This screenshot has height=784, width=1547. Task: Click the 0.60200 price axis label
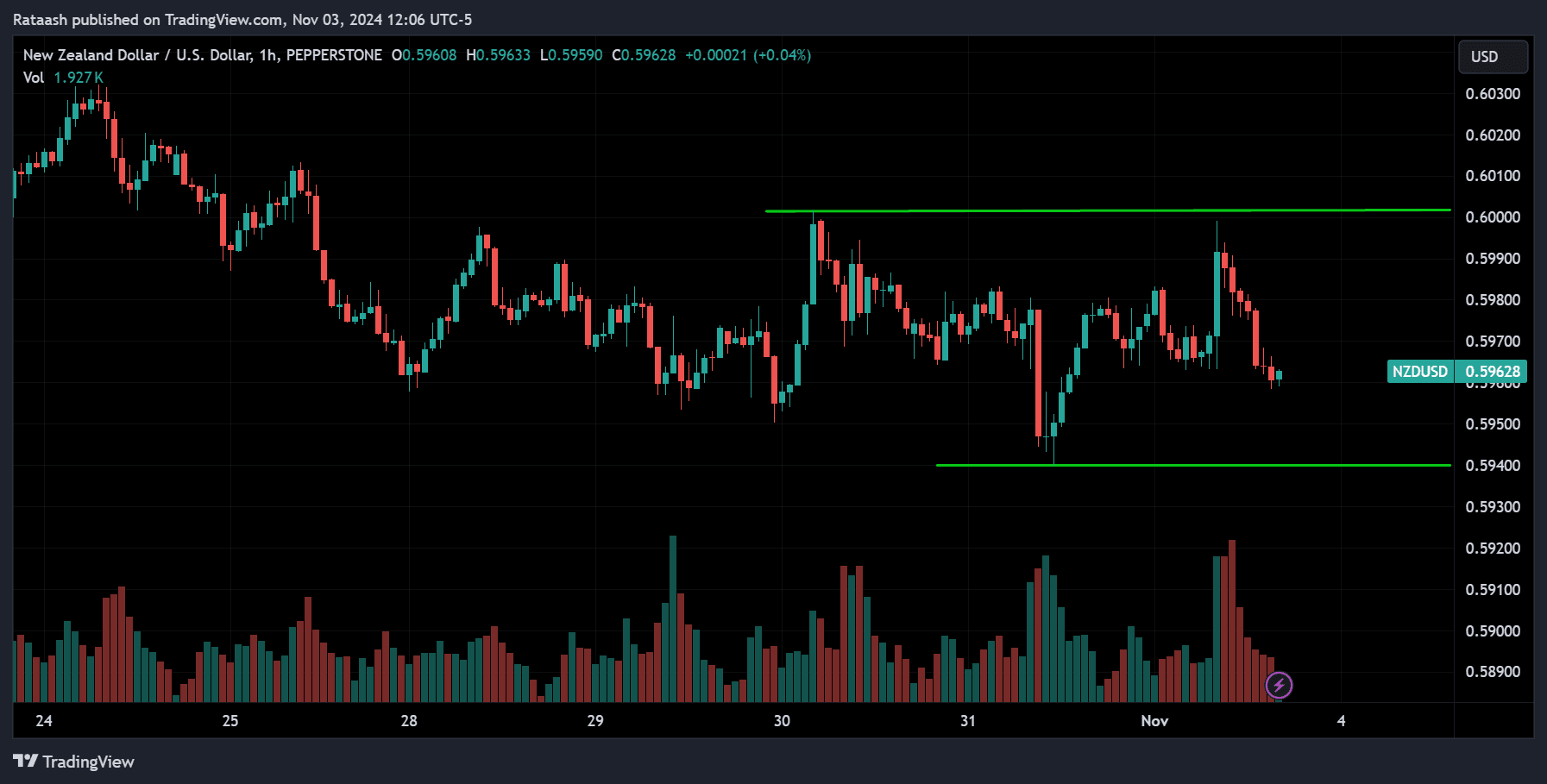(x=1493, y=135)
